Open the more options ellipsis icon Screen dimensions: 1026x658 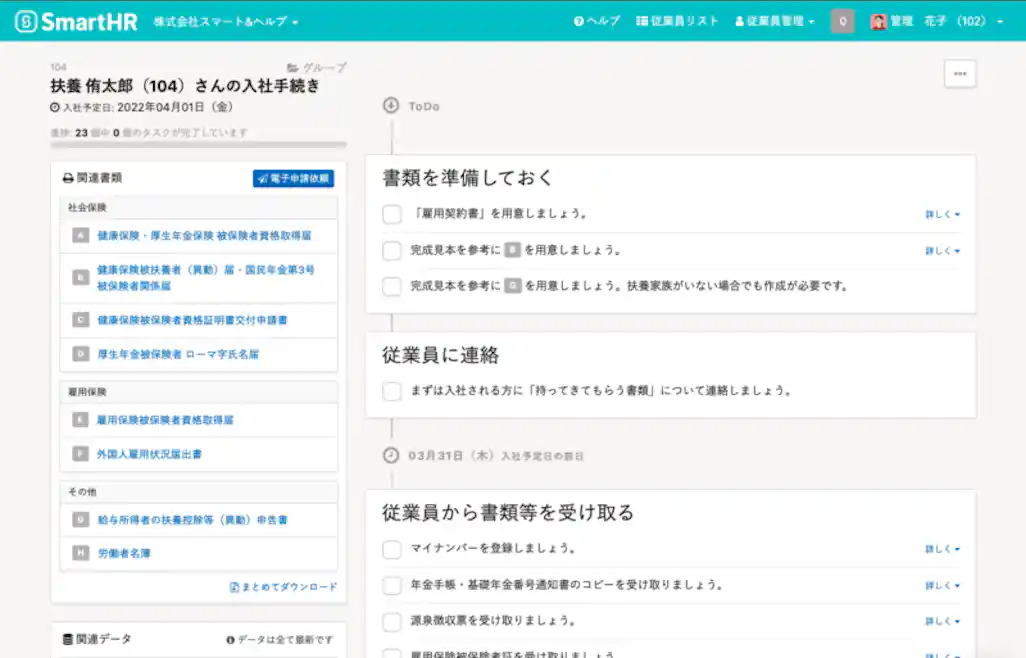[959, 73]
